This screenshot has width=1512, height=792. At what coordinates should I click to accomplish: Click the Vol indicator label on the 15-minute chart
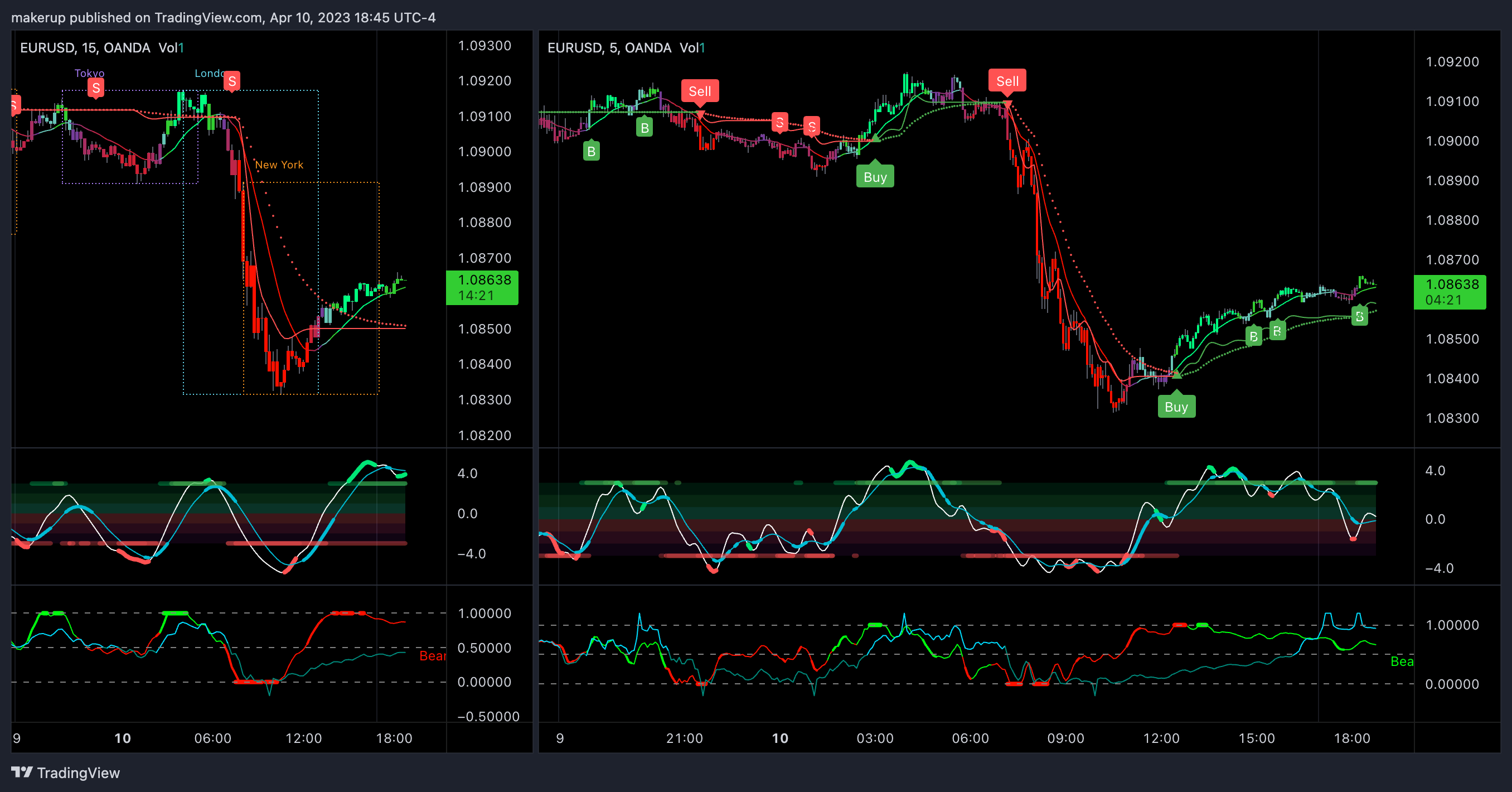click(x=171, y=48)
